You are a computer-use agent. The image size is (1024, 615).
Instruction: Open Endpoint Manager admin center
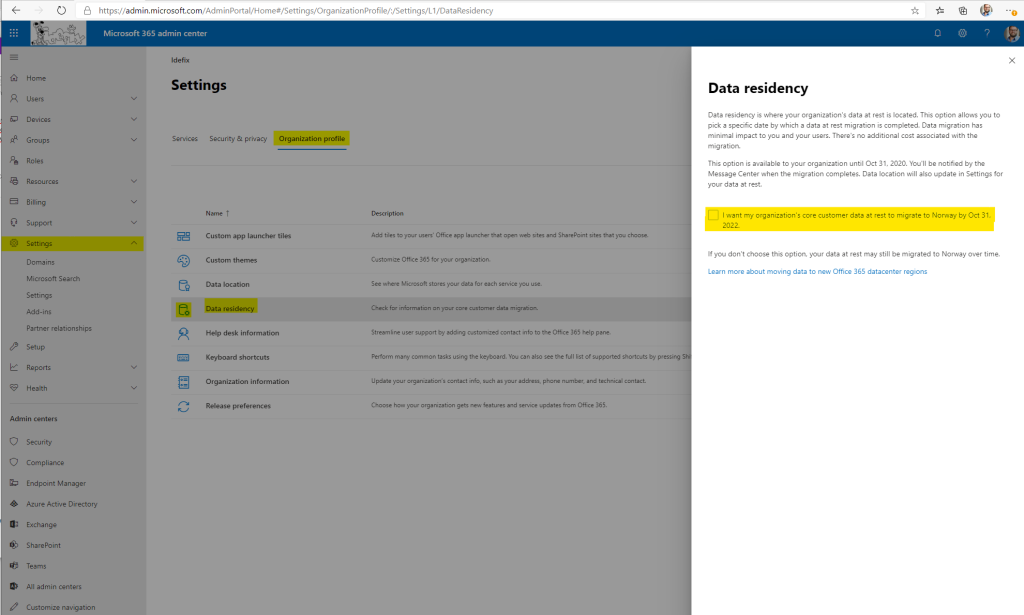[56, 483]
